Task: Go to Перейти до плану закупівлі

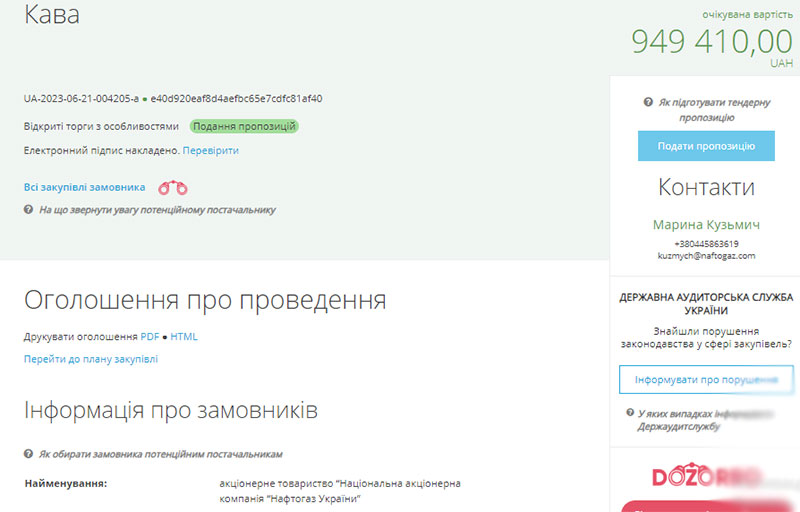Action: click(91, 359)
